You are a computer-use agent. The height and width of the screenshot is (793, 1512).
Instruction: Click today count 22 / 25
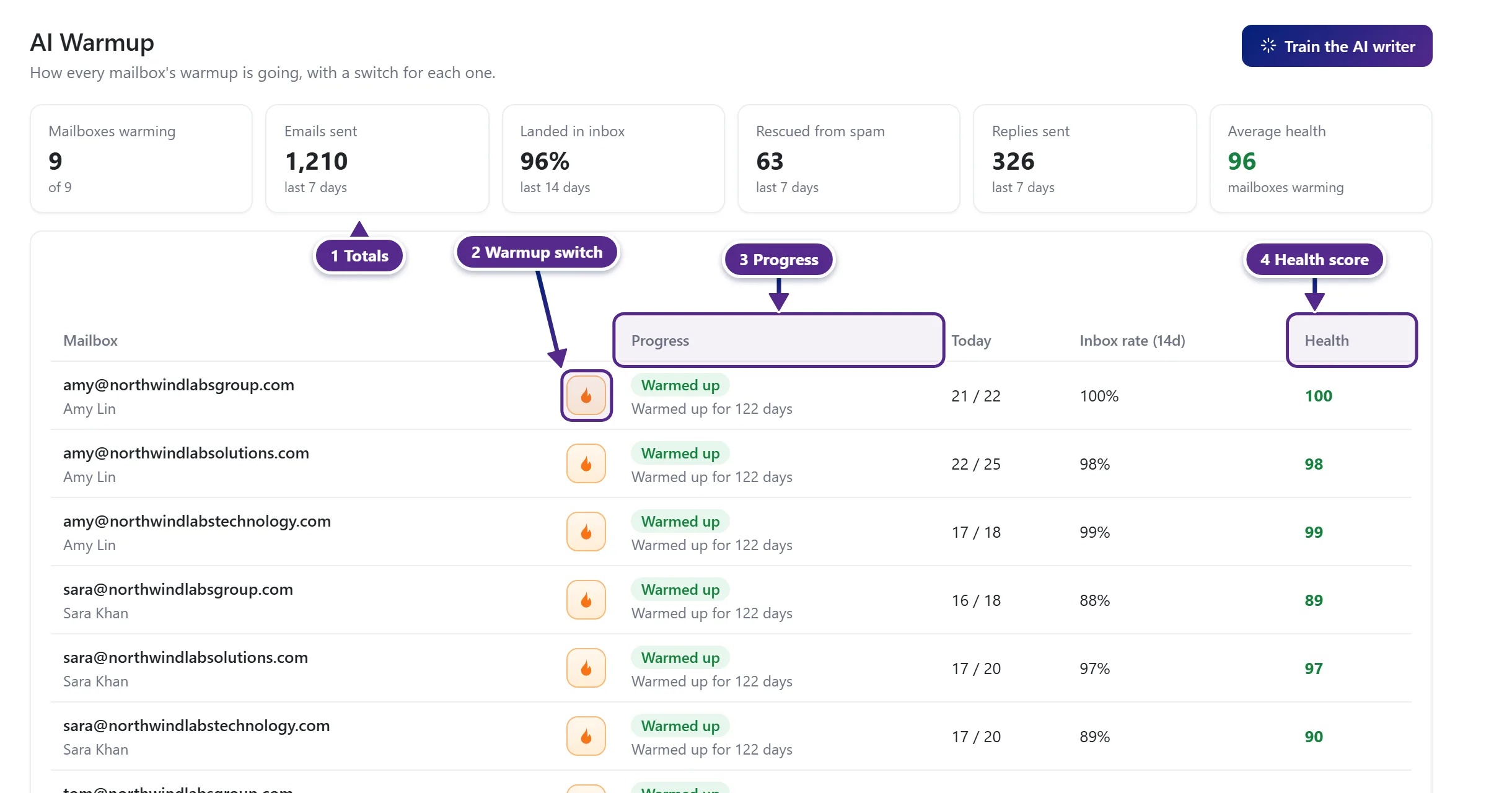(x=976, y=464)
